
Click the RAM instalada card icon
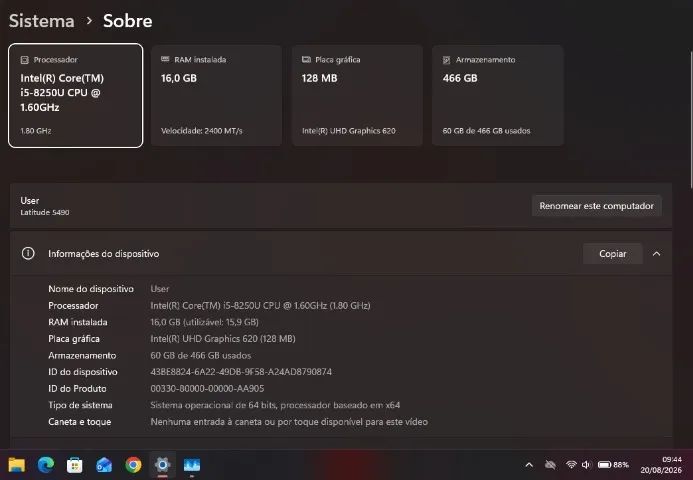point(165,59)
